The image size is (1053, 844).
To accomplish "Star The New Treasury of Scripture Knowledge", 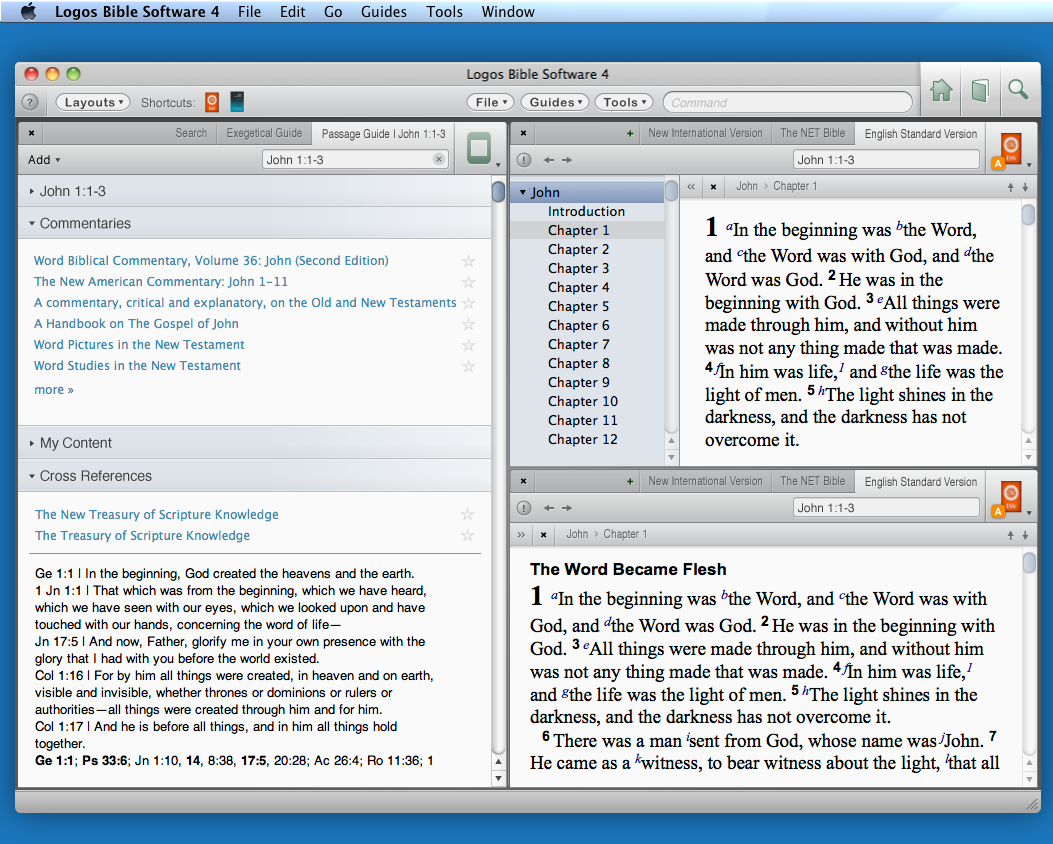I will 467,514.
